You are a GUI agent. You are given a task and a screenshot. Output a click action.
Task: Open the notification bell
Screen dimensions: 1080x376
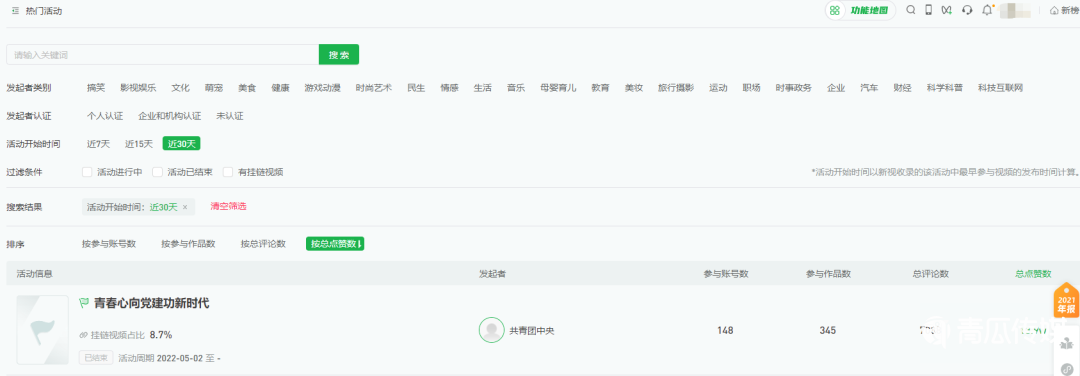point(988,10)
